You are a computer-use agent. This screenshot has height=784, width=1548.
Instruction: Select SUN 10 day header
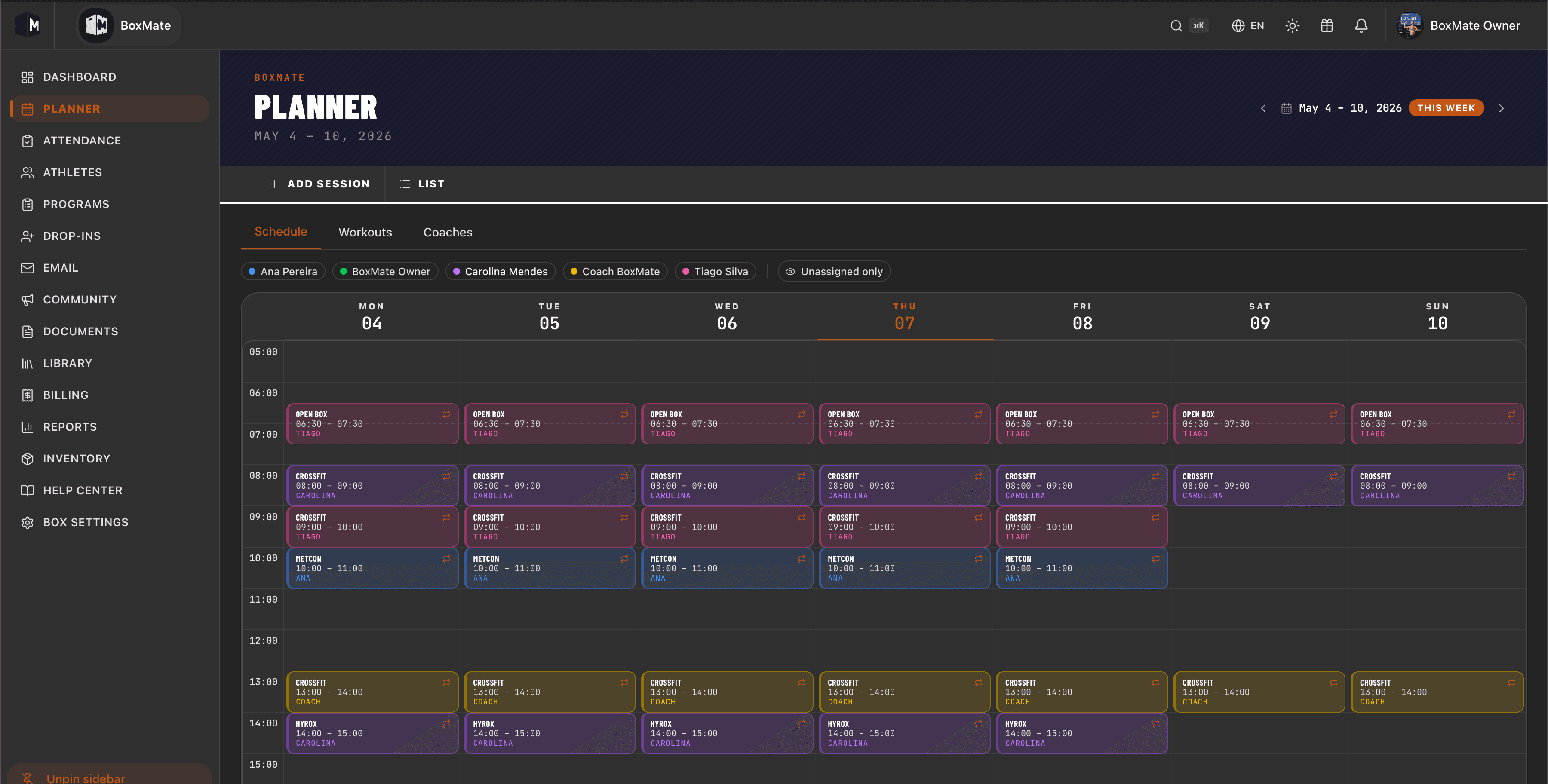pos(1437,317)
